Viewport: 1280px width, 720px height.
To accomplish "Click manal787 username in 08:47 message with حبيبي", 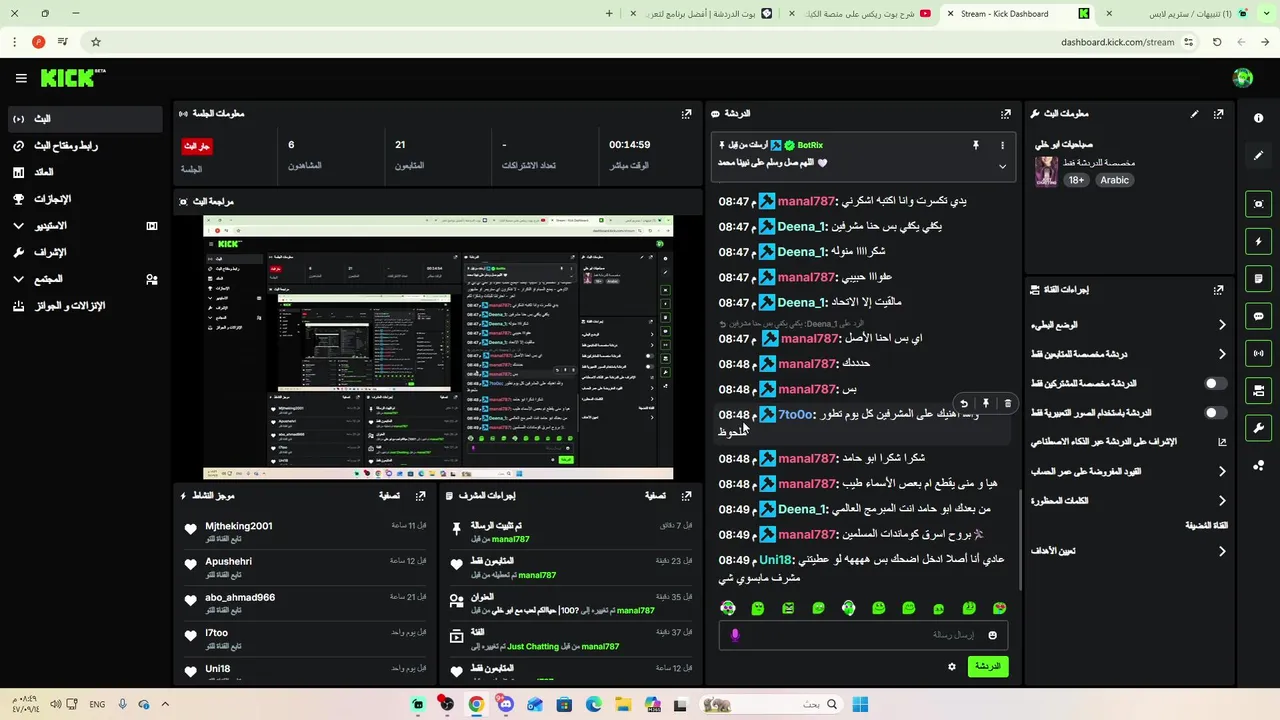I will (806, 277).
